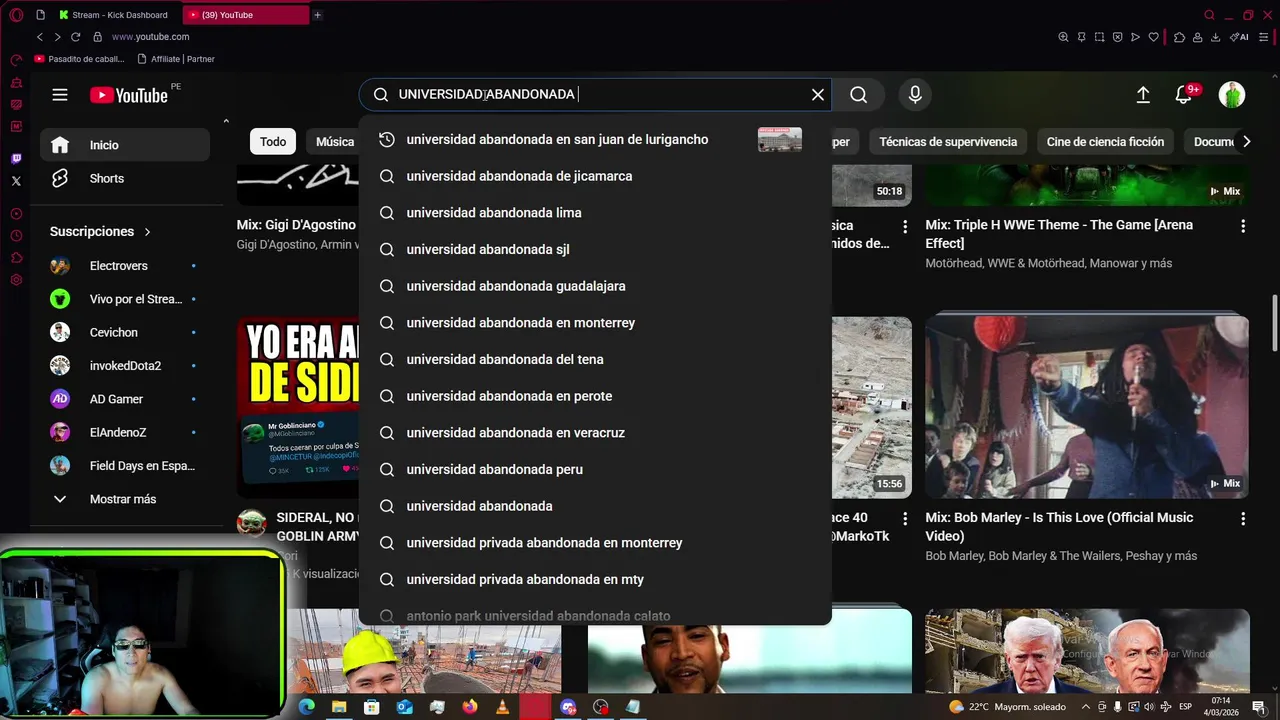Open Easy Setup sliders icon
Viewport: 1280px width, 720px height.
[1263, 37]
